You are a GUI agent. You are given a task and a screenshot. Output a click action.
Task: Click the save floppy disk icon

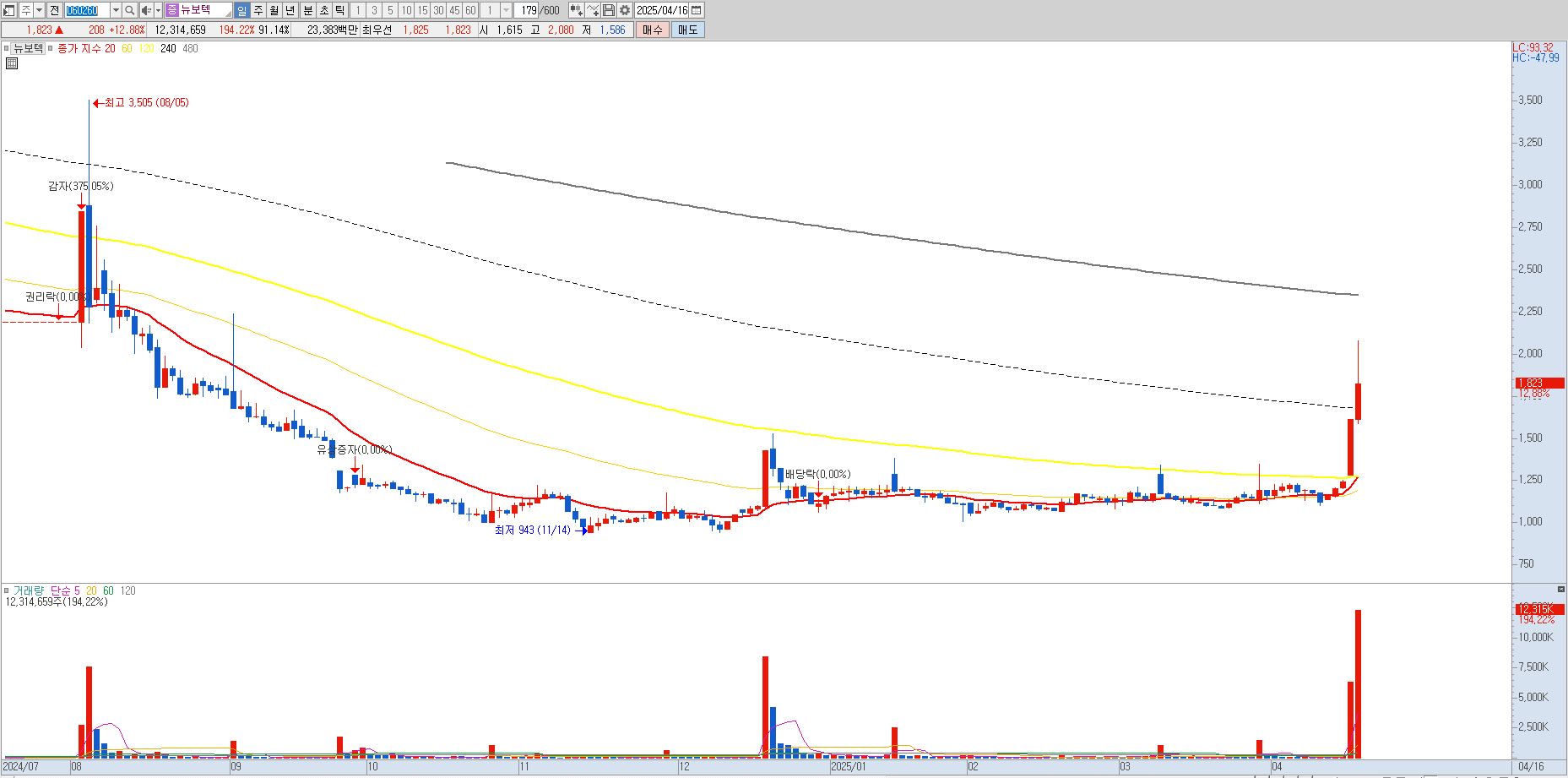(x=608, y=10)
